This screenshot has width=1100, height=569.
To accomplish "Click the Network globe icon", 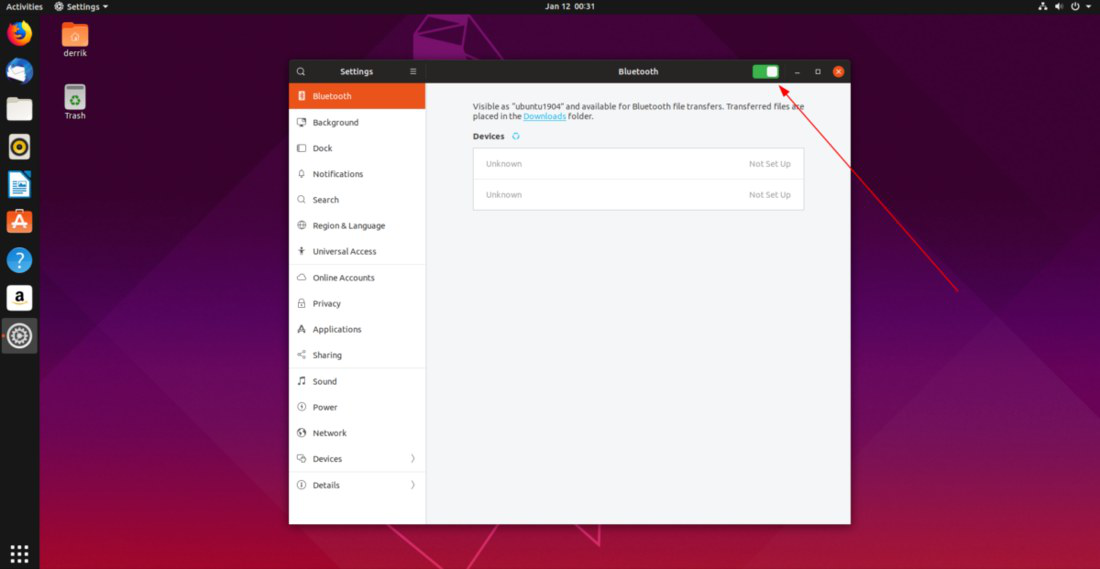I will pos(302,433).
